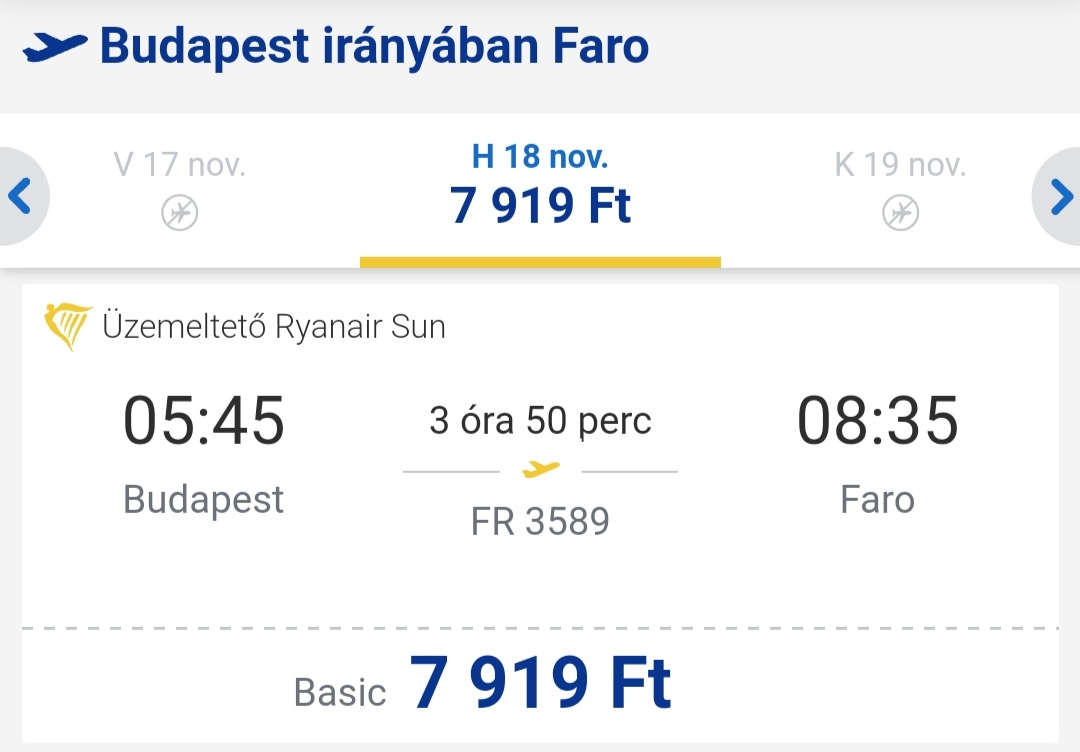The width and height of the screenshot is (1080, 752).
Task: Select the V 17 nov. date tab
Action: 180,191
